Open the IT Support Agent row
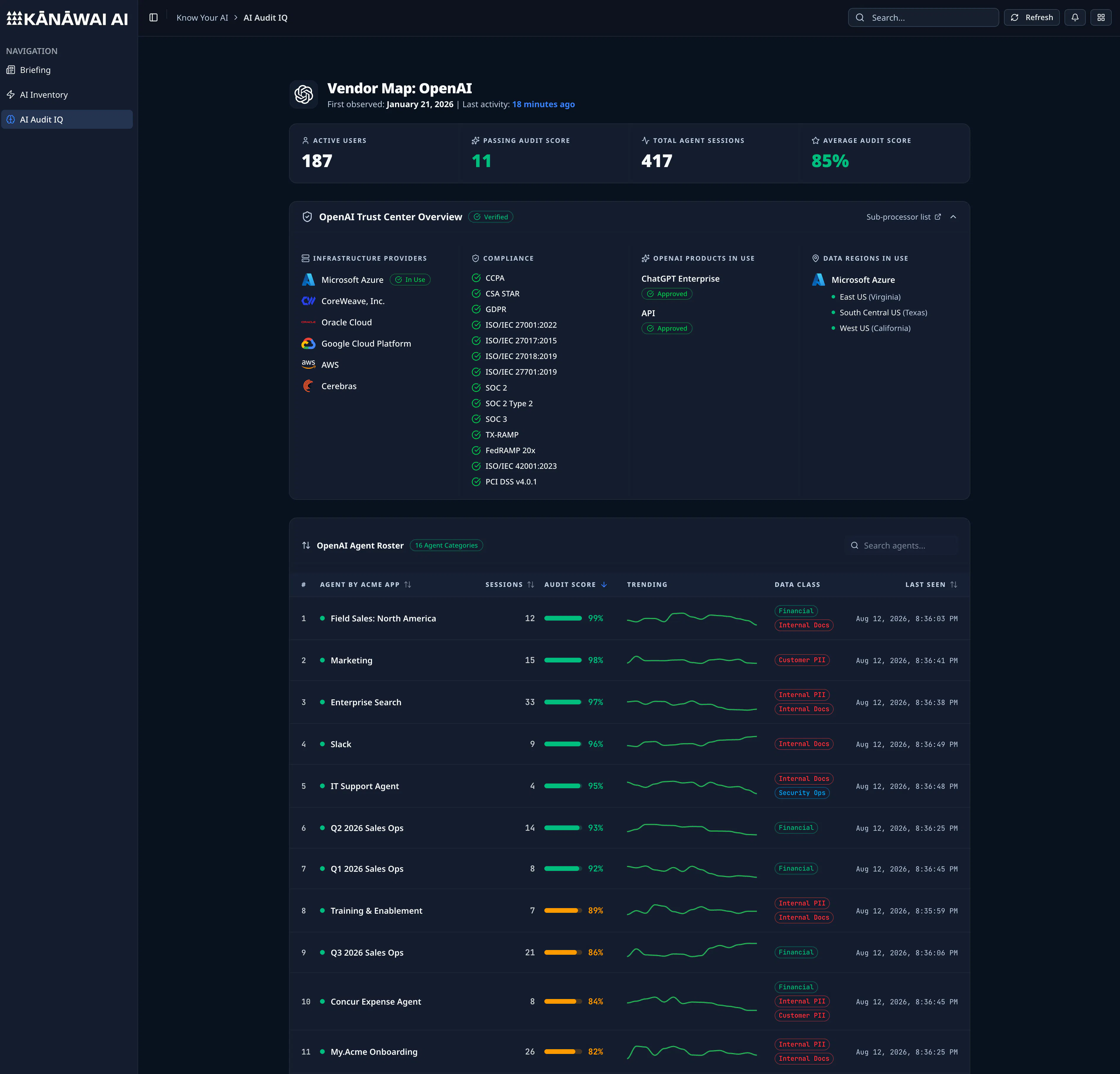Screen dimensions: 1120x1074 coord(629,786)
